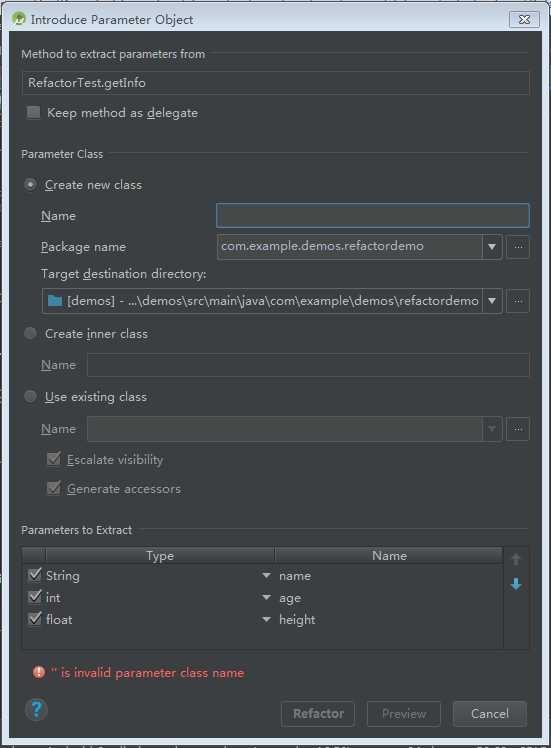Click the move up arrow icon
551x748 pixels.
click(x=516, y=559)
